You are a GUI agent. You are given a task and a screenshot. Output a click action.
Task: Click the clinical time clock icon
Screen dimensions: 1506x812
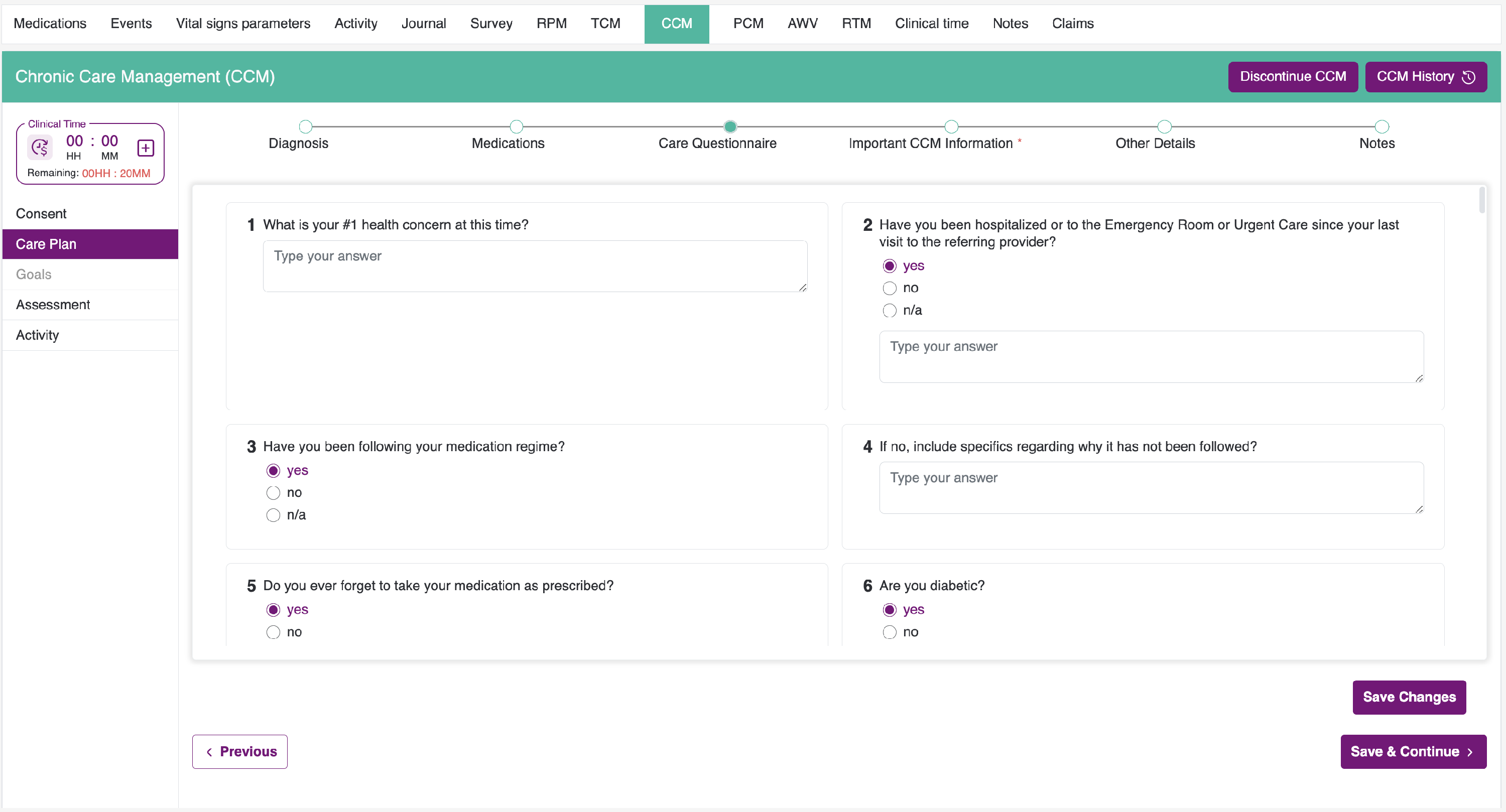click(x=40, y=148)
